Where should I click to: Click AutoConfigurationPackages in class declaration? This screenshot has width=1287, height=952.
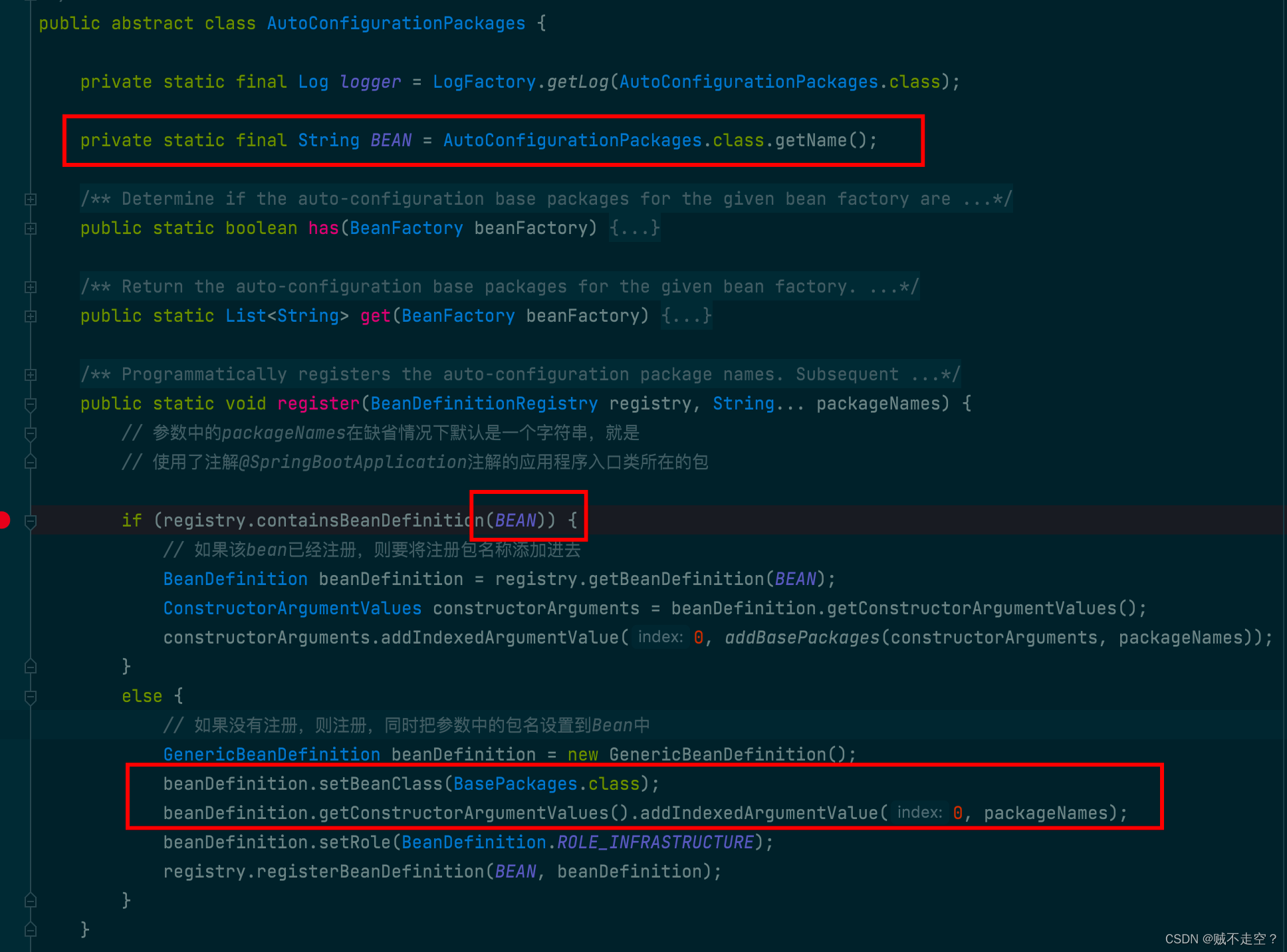(396, 23)
